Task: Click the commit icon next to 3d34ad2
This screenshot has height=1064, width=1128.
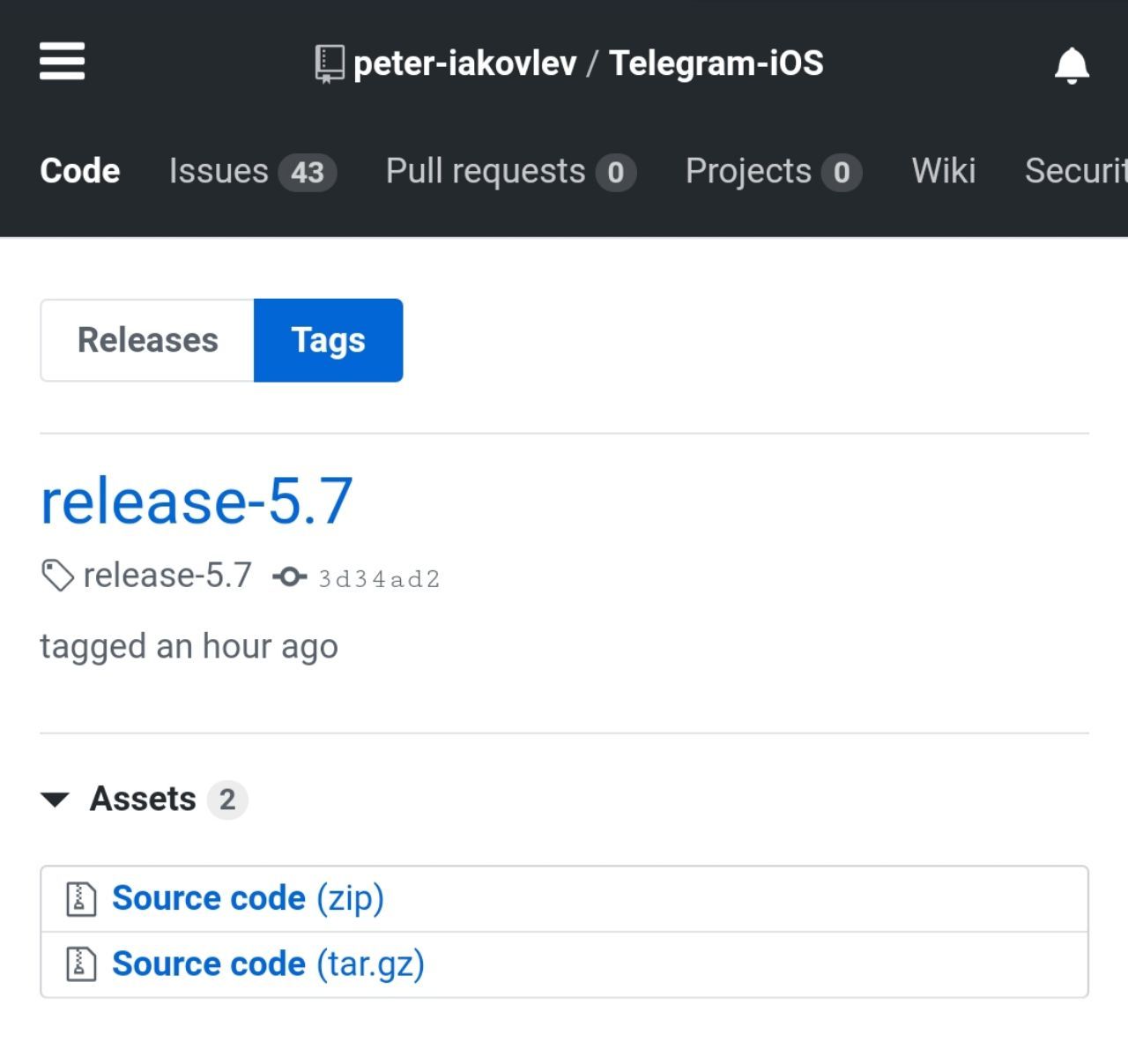Action: pos(290,577)
